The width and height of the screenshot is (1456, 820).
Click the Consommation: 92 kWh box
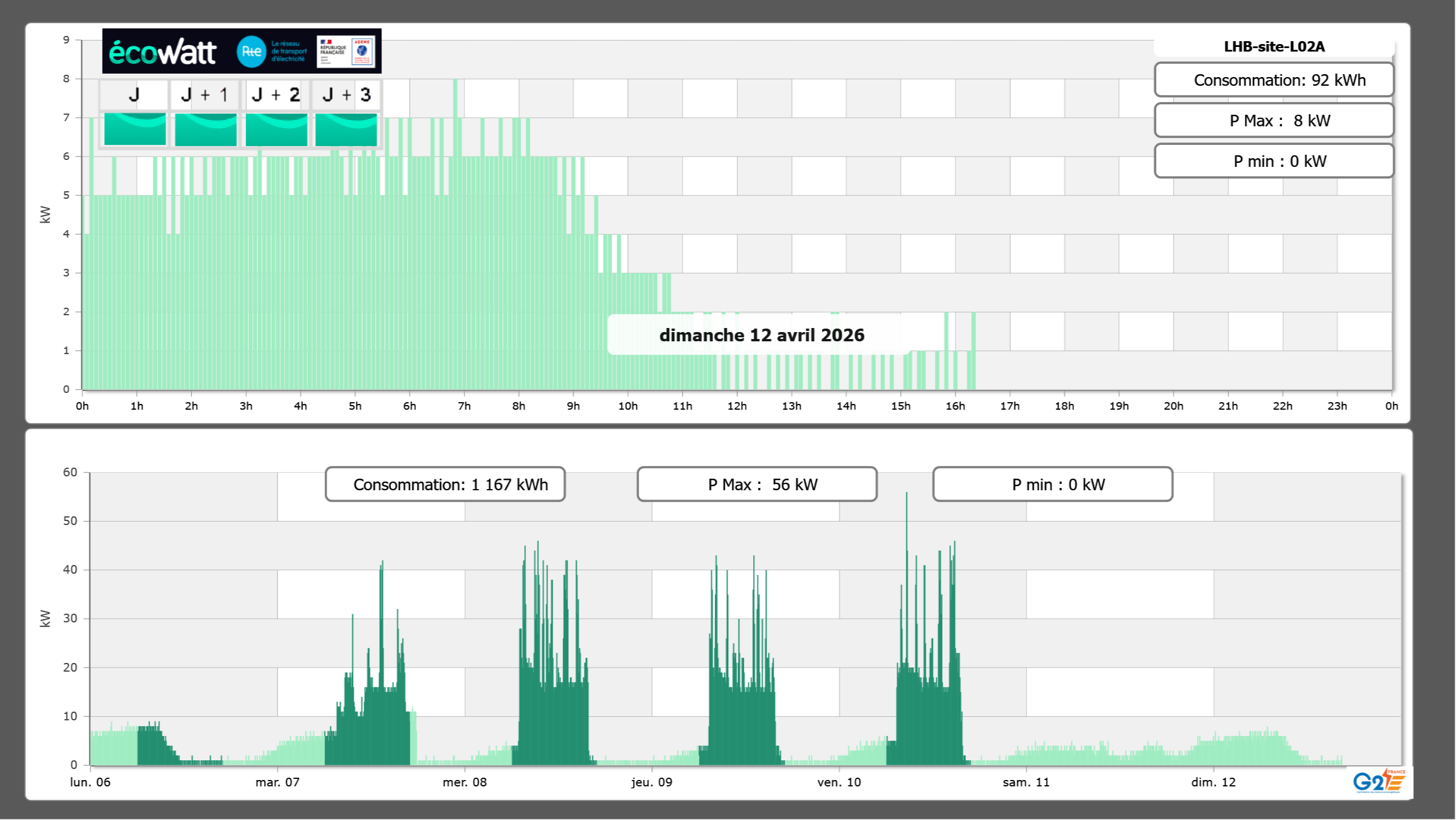[1274, 80]
